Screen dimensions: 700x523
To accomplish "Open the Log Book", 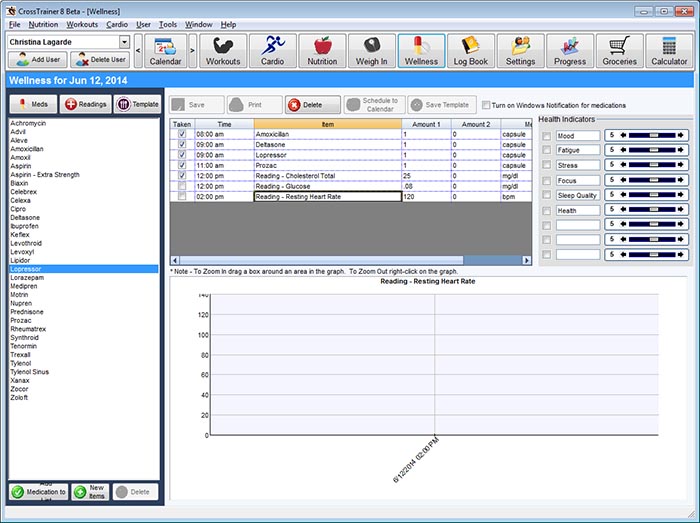I will [471, 51].
